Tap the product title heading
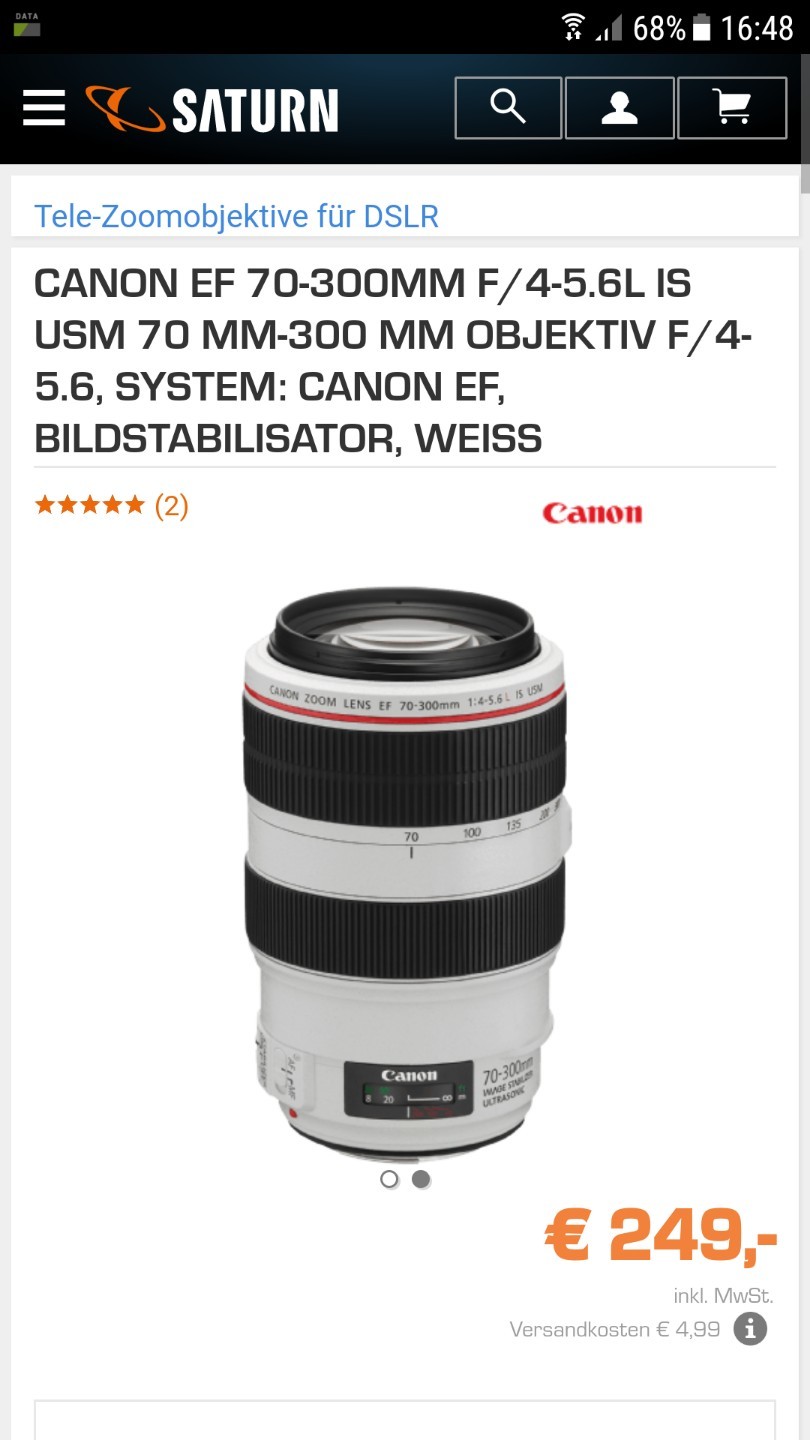This screenshot has height=1440, width=810. (x=394, y=361)
